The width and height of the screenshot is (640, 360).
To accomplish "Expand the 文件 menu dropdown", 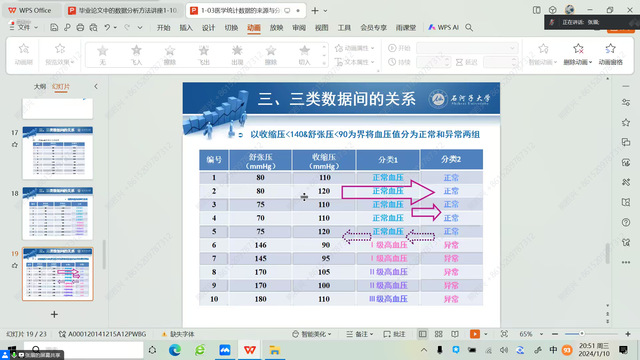I will coord(24,27).
